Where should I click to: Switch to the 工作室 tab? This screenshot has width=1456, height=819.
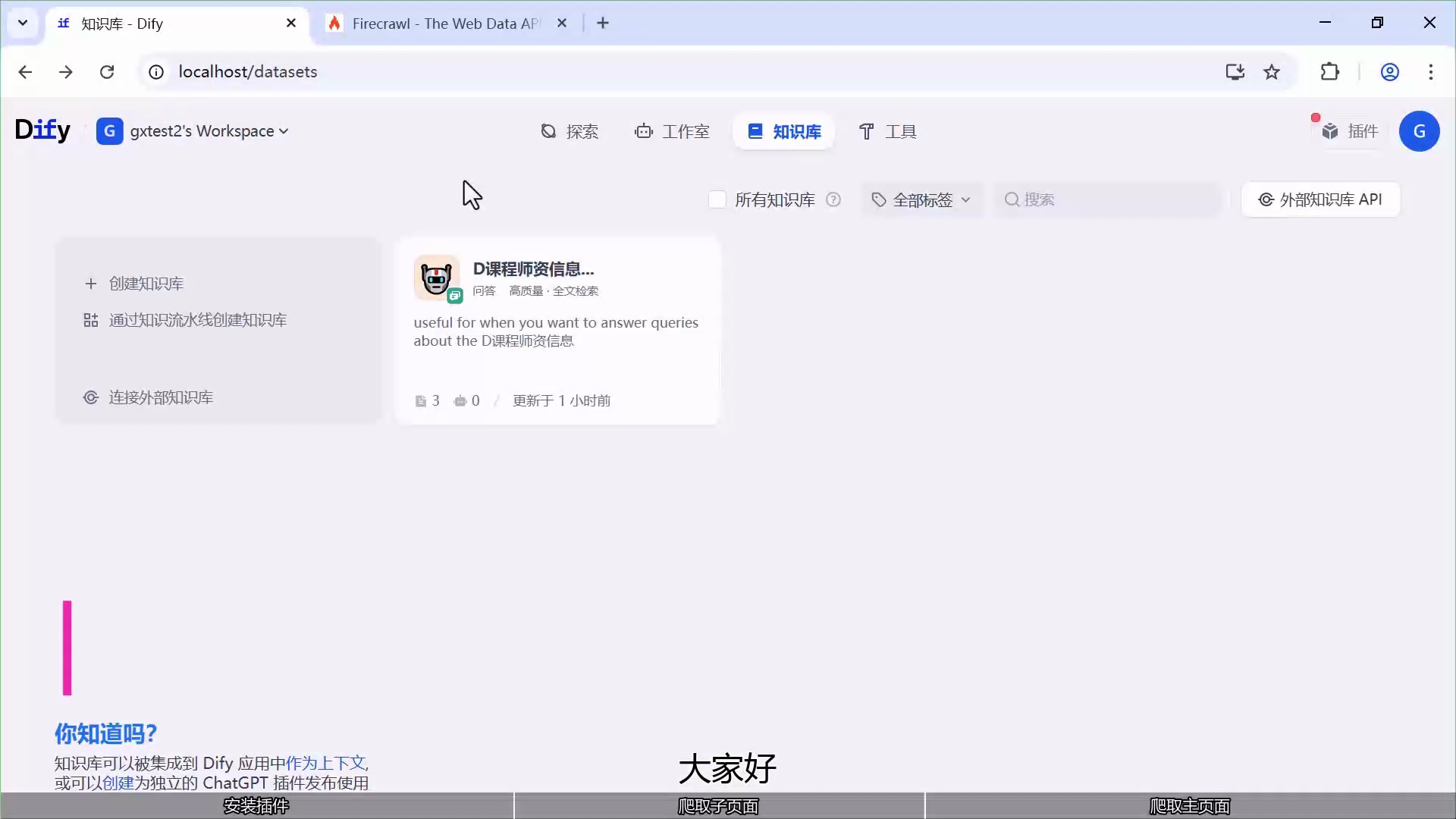click(x=672, y=132)
